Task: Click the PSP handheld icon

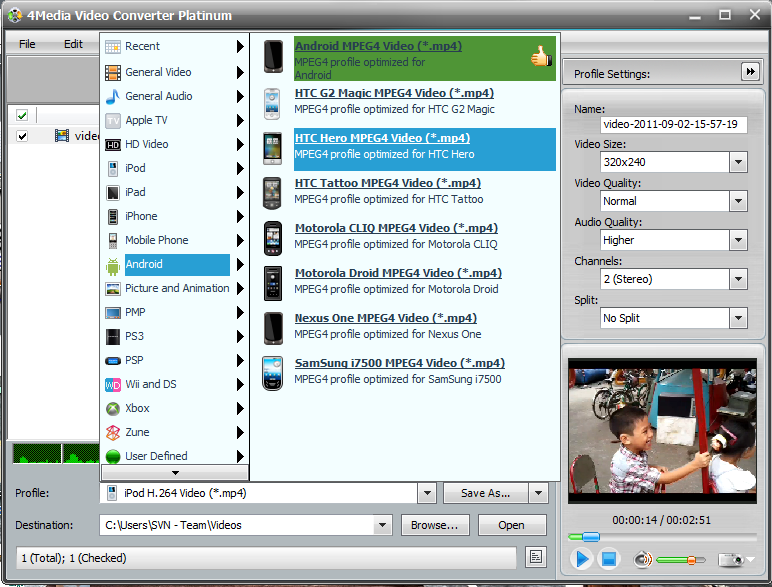Action: [113, 361]
